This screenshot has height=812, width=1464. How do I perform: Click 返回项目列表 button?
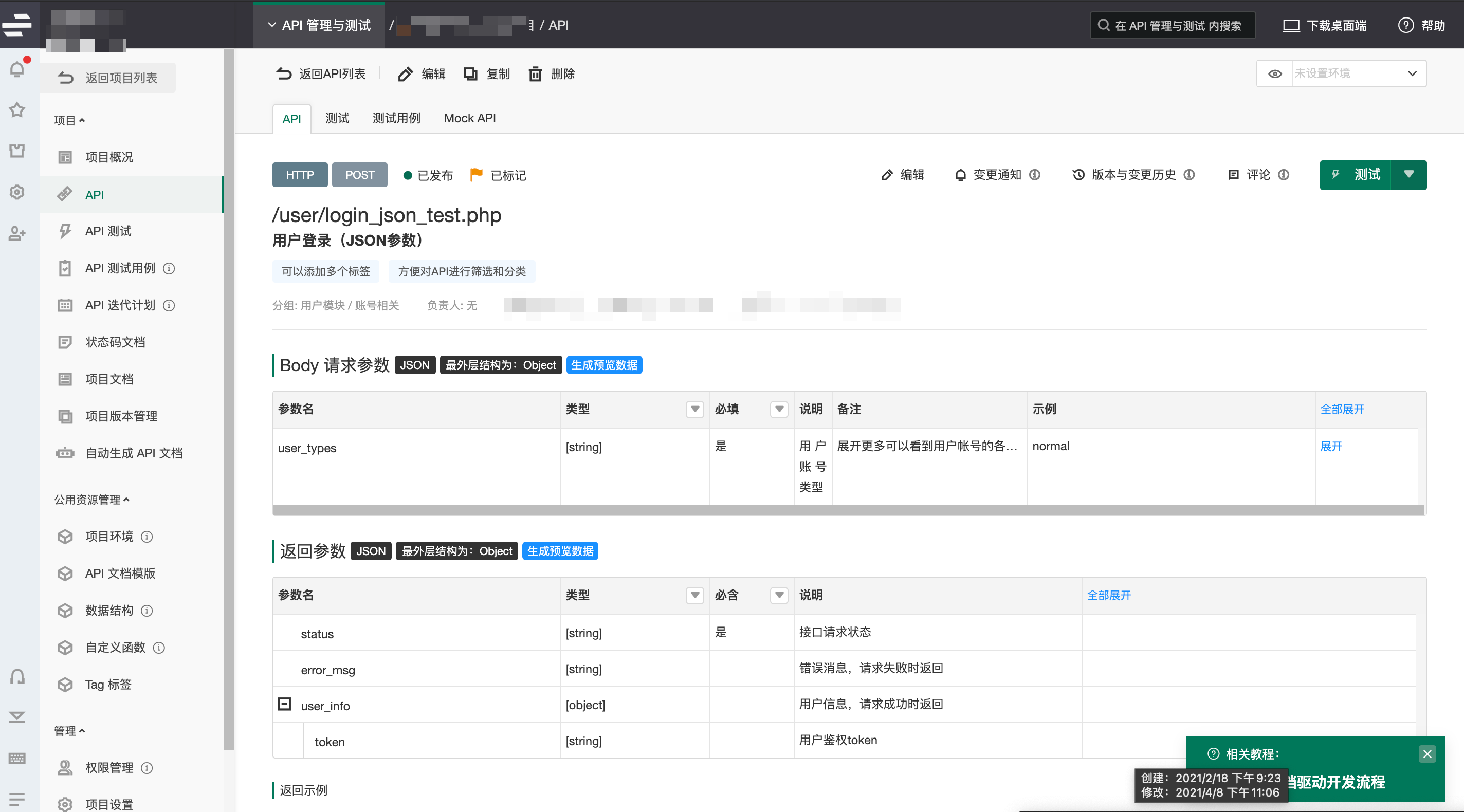pos(108,78)
